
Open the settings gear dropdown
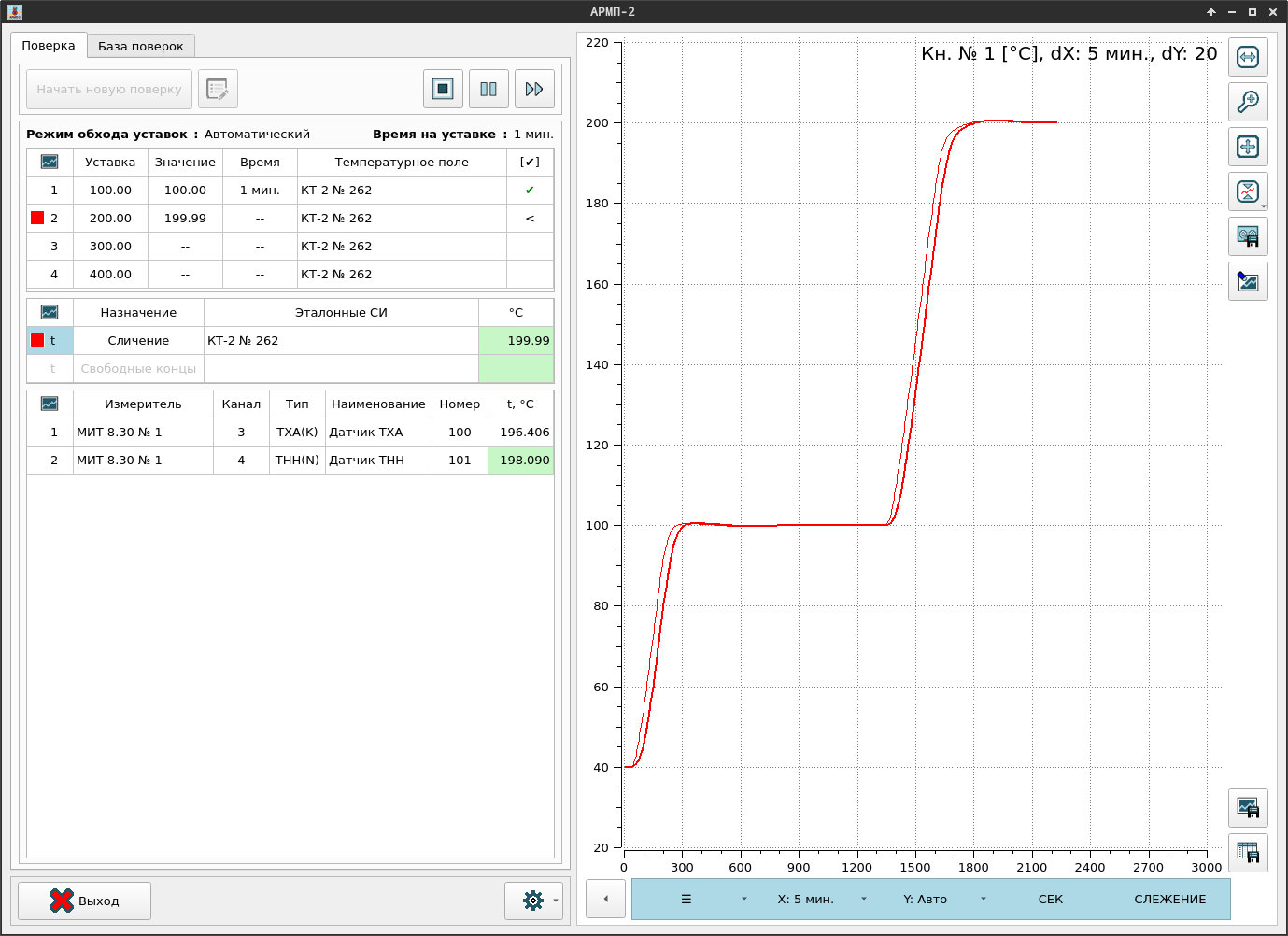click(x=556, y=901)
